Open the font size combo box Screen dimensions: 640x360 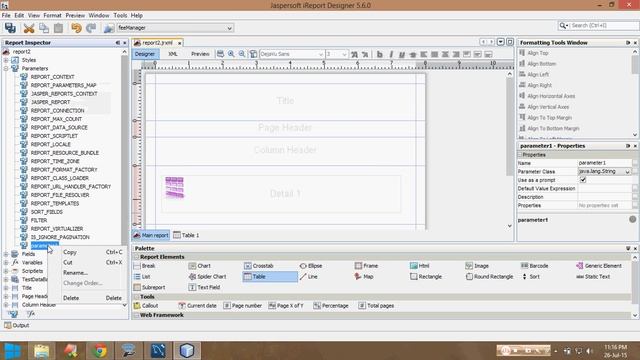[x=337, y=54]
